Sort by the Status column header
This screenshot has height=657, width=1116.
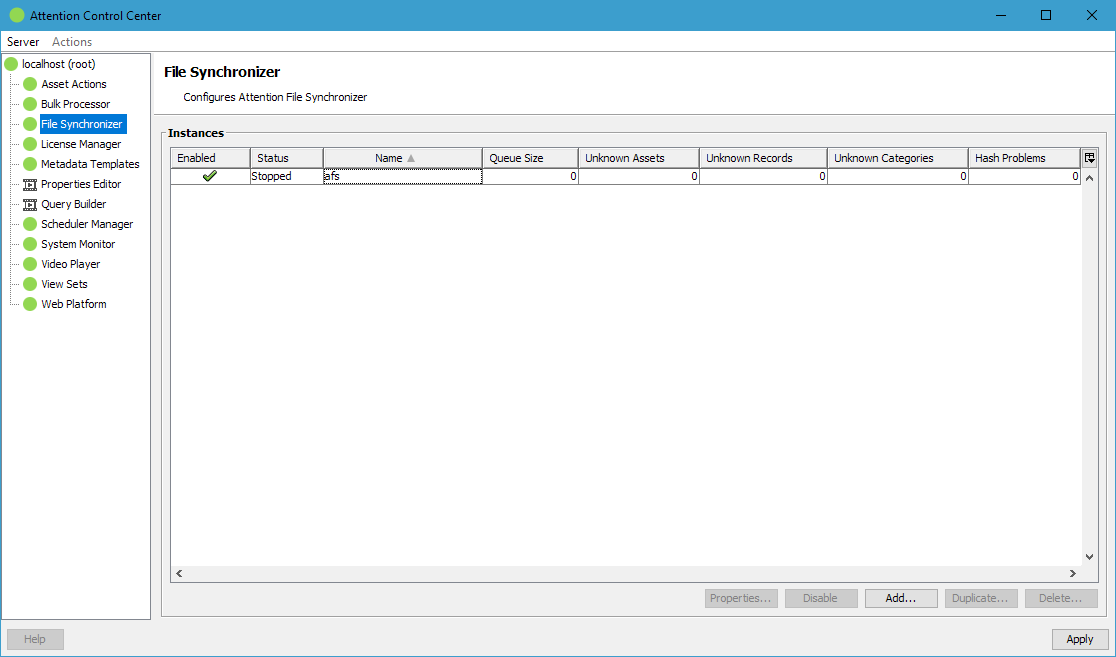click(287, 158)
